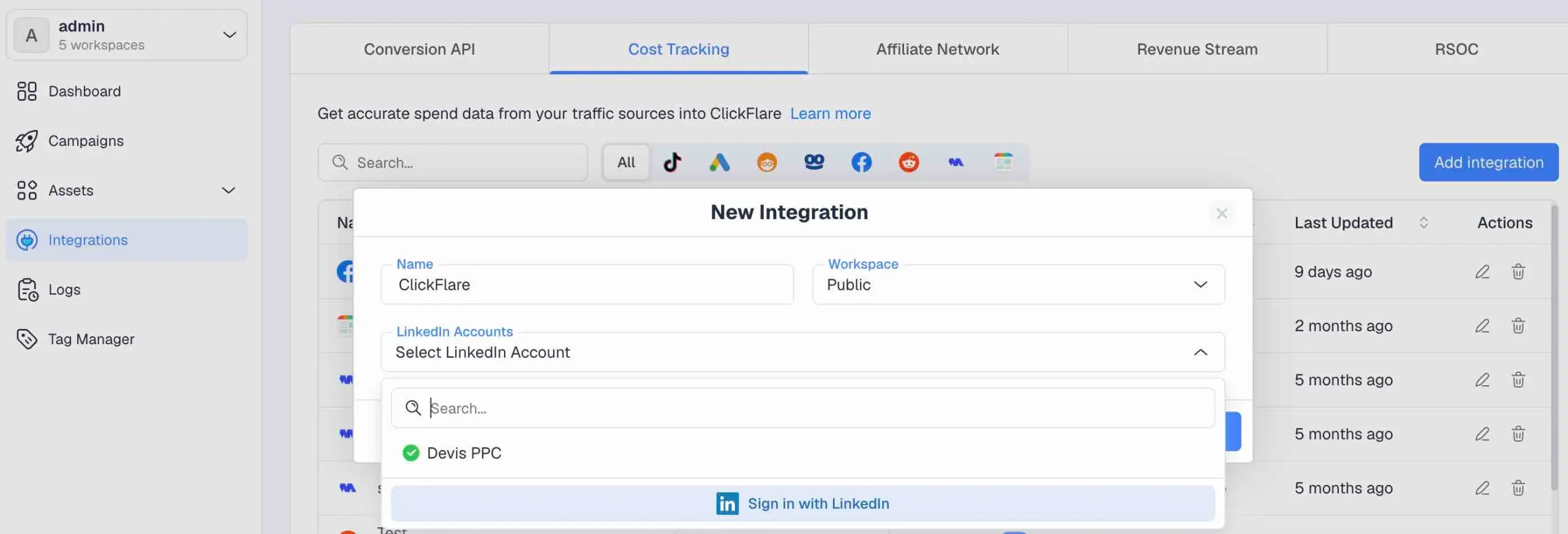Image resolution: width=1568 pixels, height=534 pixels.
Task: Focus the LinkedIn account search field
Action: click(802, 408)
